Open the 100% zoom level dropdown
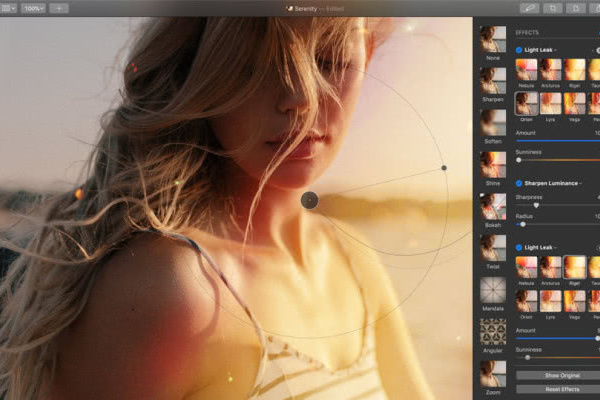The image size is (600, 400). (33, 8)
